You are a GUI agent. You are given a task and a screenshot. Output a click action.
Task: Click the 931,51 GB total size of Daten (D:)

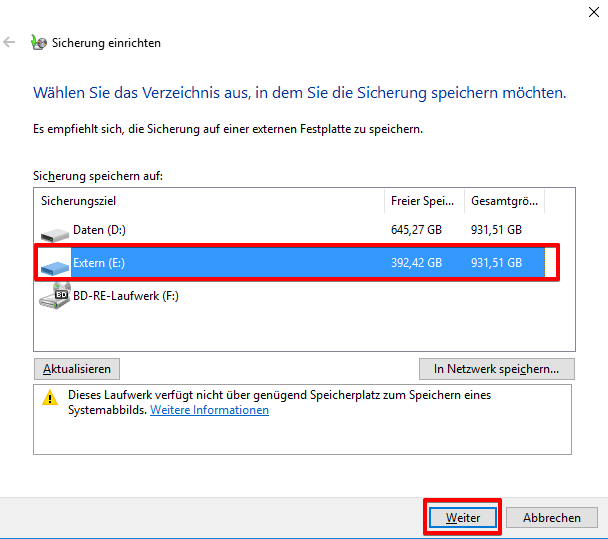pyautogui.click(x=496, y=230)
